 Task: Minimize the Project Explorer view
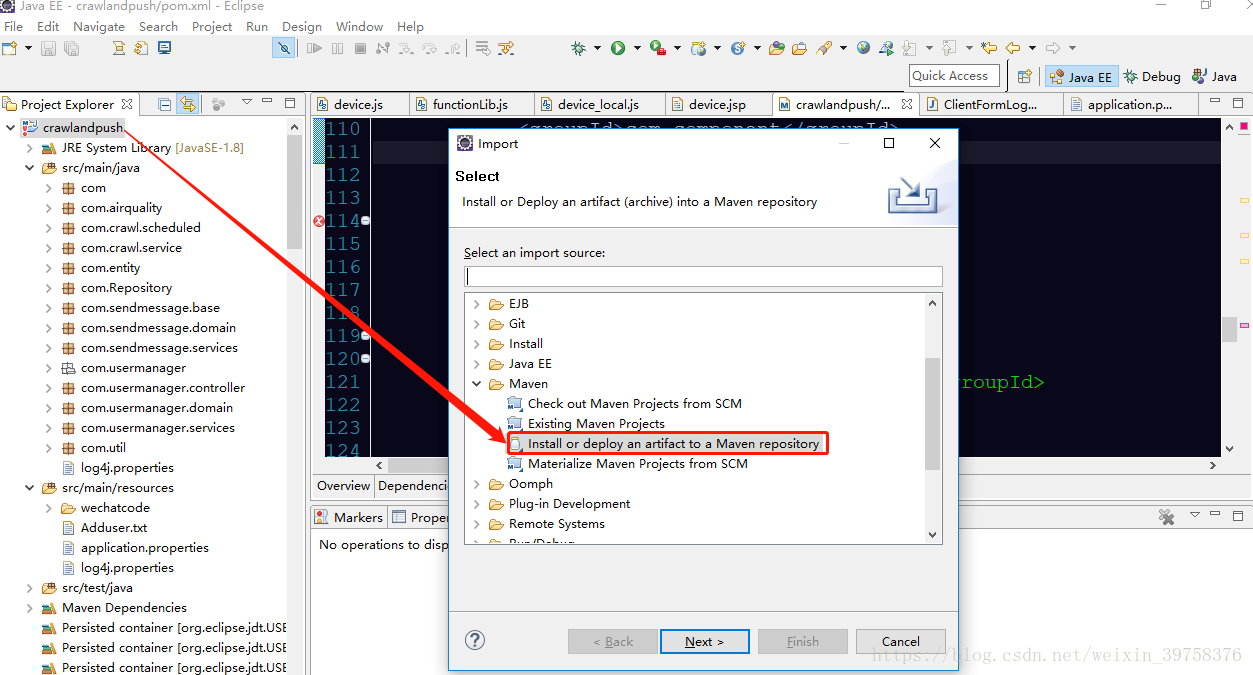(x=268, y=103)
